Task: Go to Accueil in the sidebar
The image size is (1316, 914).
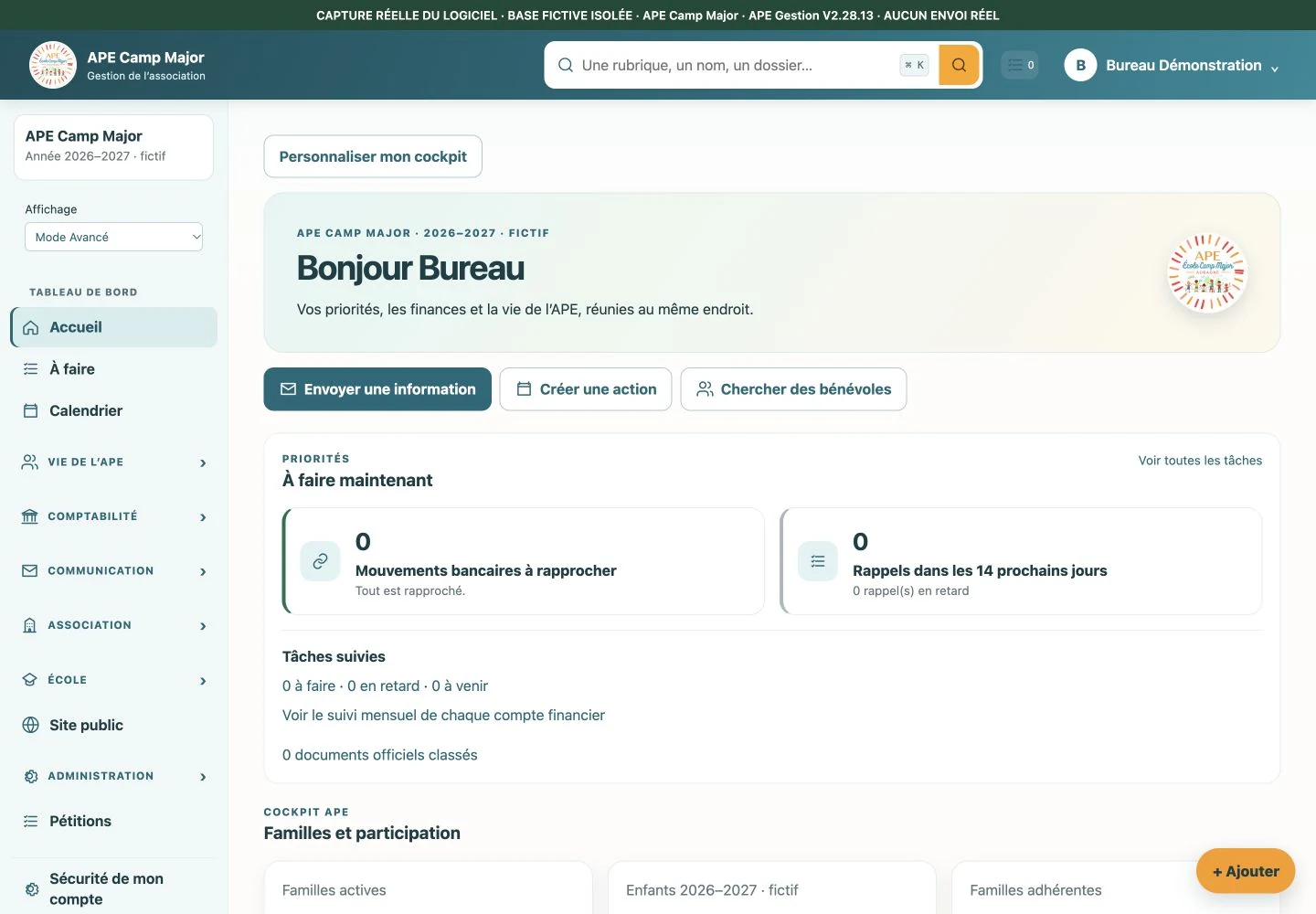Action: [114, 327]
